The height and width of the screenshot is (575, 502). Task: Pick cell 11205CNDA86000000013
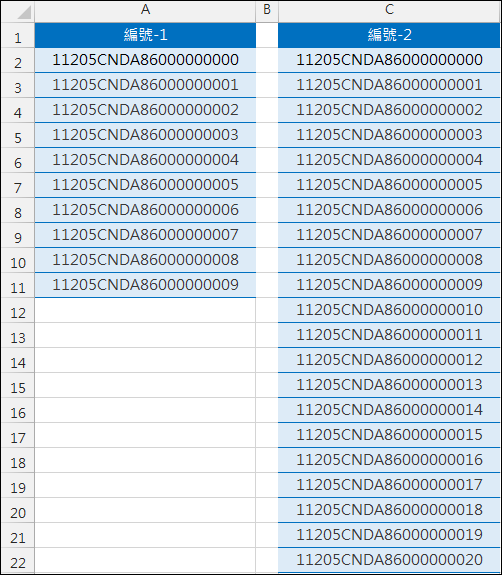[x=389, y=385]
